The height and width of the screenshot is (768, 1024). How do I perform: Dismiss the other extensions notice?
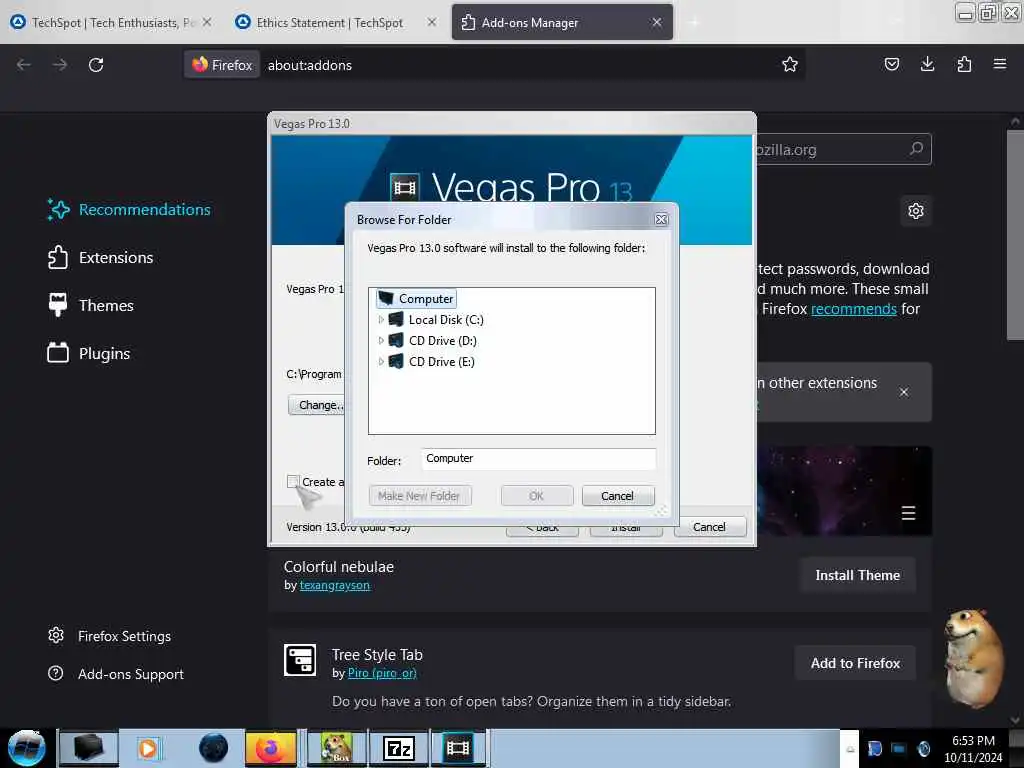coord(903,392)
